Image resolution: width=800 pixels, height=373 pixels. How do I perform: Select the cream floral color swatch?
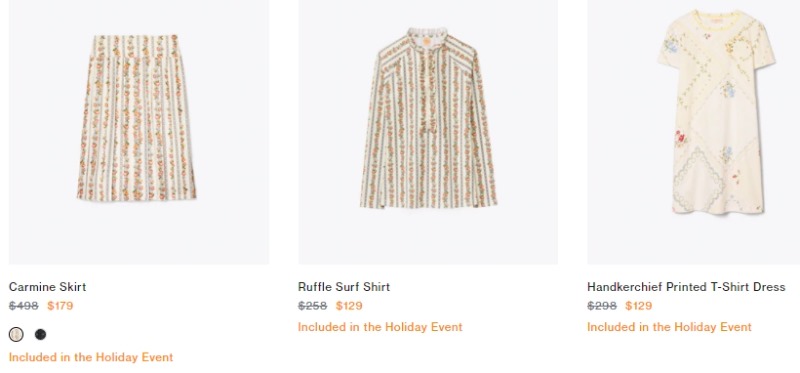(x=16, y=334)
